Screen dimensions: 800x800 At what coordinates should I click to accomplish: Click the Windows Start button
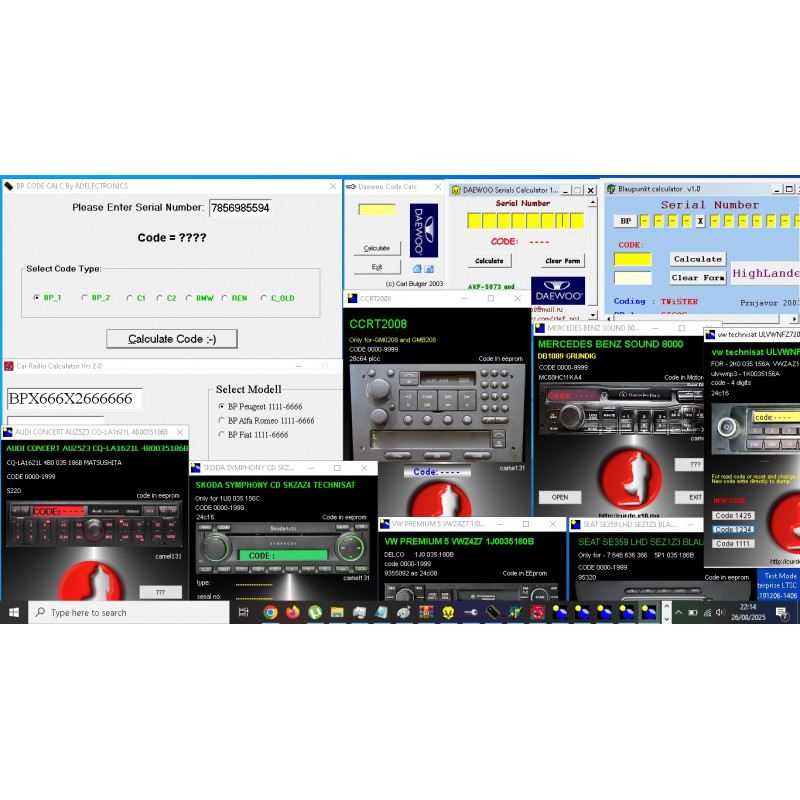tap(13, 612)
